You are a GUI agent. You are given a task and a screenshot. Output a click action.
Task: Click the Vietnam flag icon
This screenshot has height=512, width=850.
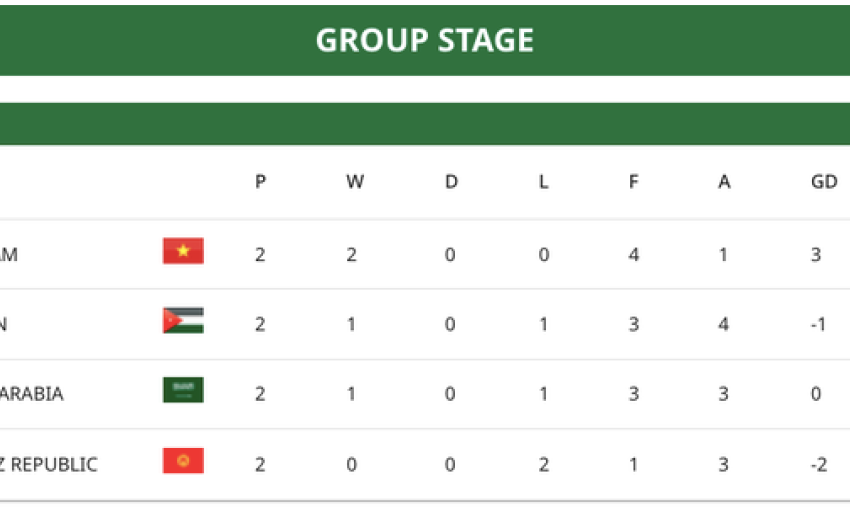tap(183, 251)
